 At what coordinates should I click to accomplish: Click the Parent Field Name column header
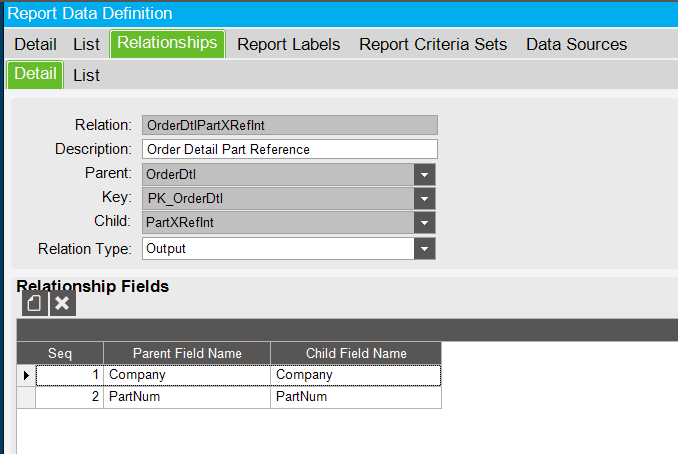pyautogui.click(x=187, y=353)
